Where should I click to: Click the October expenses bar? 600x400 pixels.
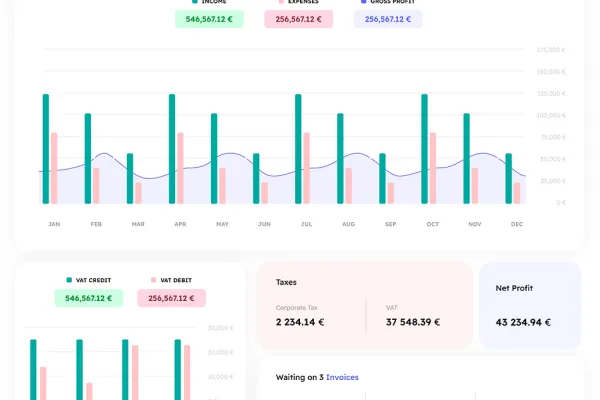coord(433,168)
